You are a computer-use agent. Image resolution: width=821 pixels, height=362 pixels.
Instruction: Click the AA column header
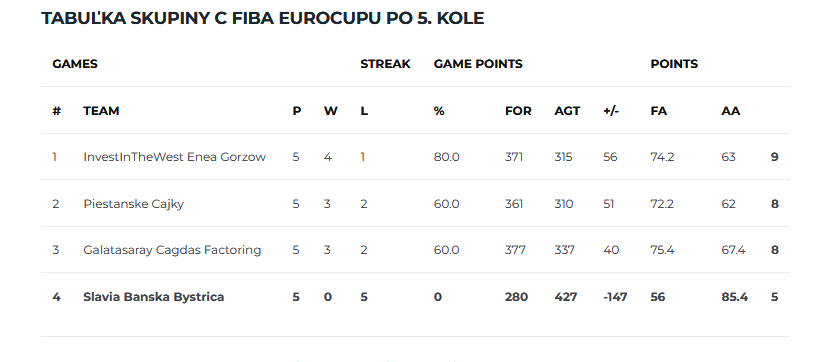(x=730, y=111)
